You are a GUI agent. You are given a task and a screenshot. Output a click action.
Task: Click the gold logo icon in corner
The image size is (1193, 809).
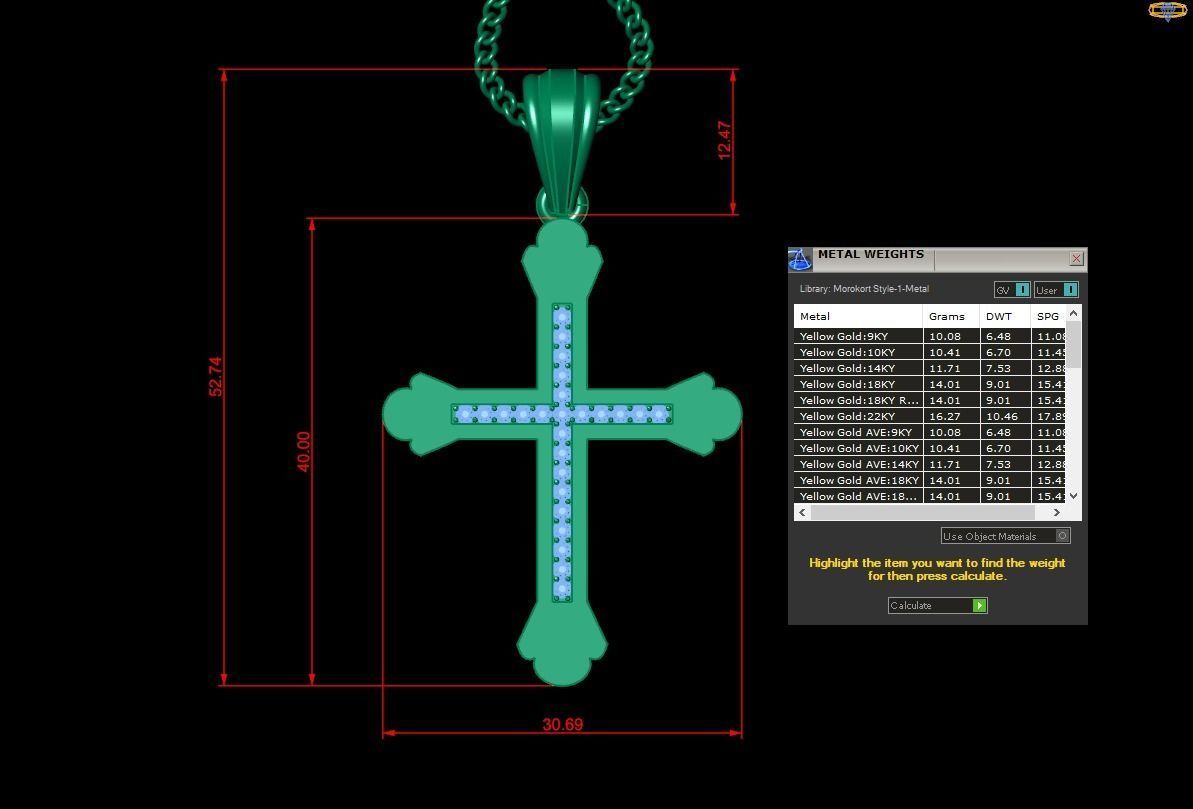[x=1167, y=10]
